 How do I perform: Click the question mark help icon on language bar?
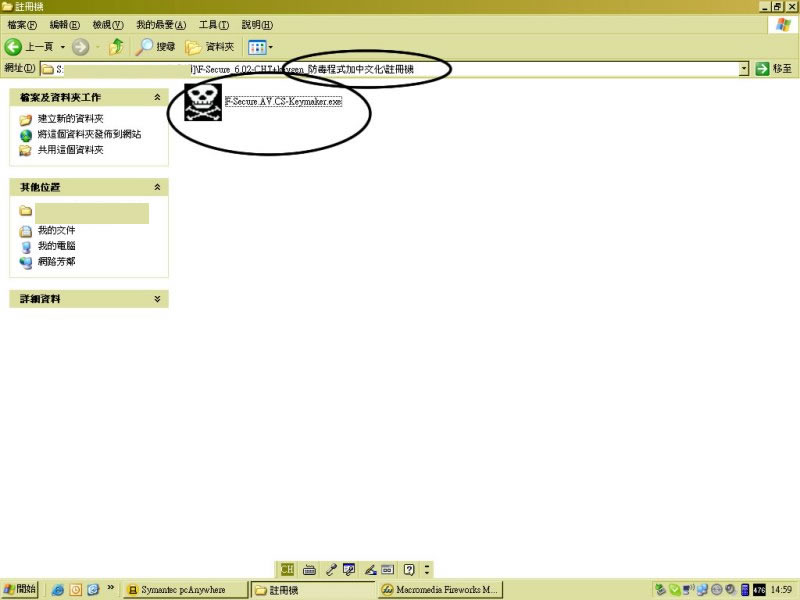pyautogui.click(x=409, y=569)
